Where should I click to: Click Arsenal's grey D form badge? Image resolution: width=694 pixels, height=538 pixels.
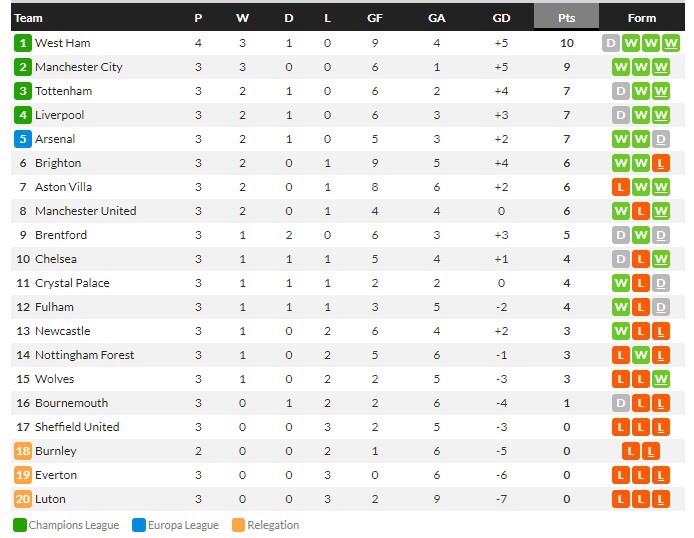[661, 139]
